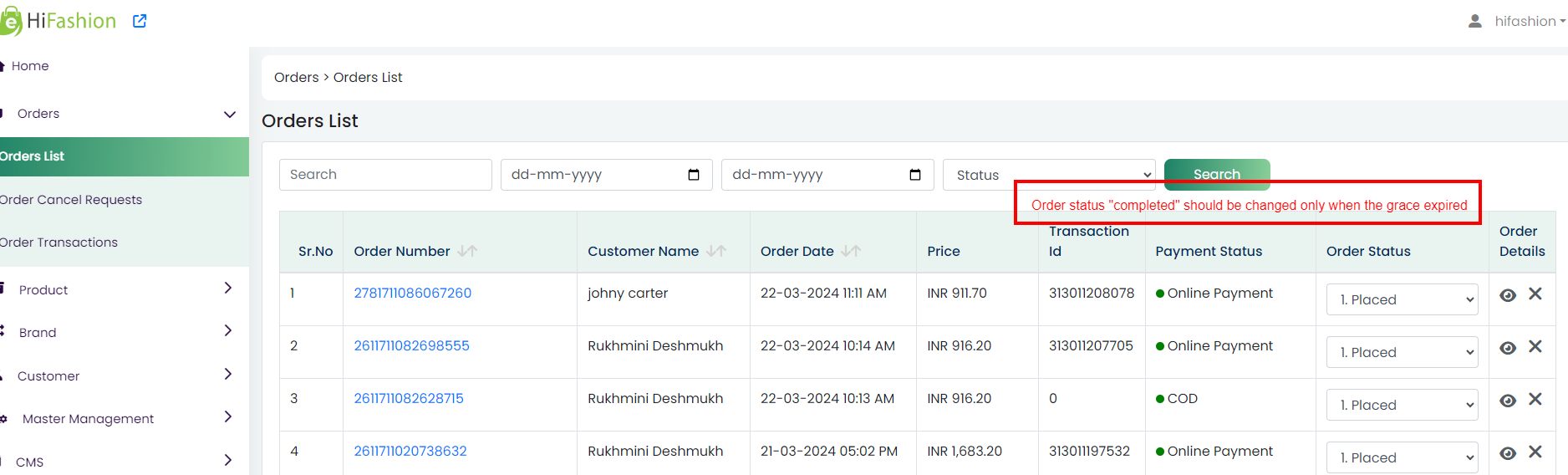This screenshot has width=1568, height=475.
Task: Select transaction id 313011207705
Action: [x=1091, y=346]
